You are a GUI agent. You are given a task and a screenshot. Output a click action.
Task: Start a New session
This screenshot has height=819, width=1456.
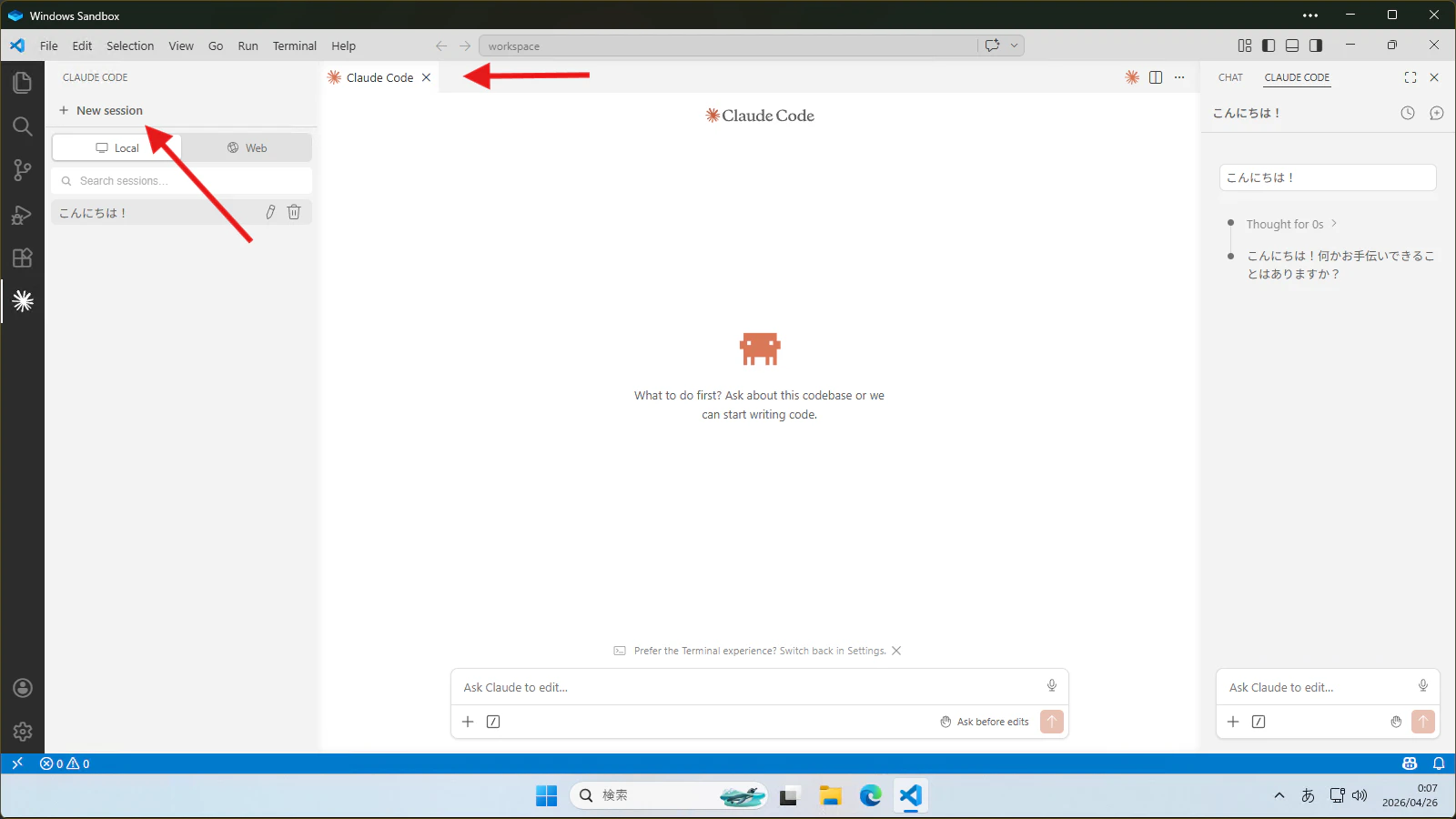[x=101, y=110]
